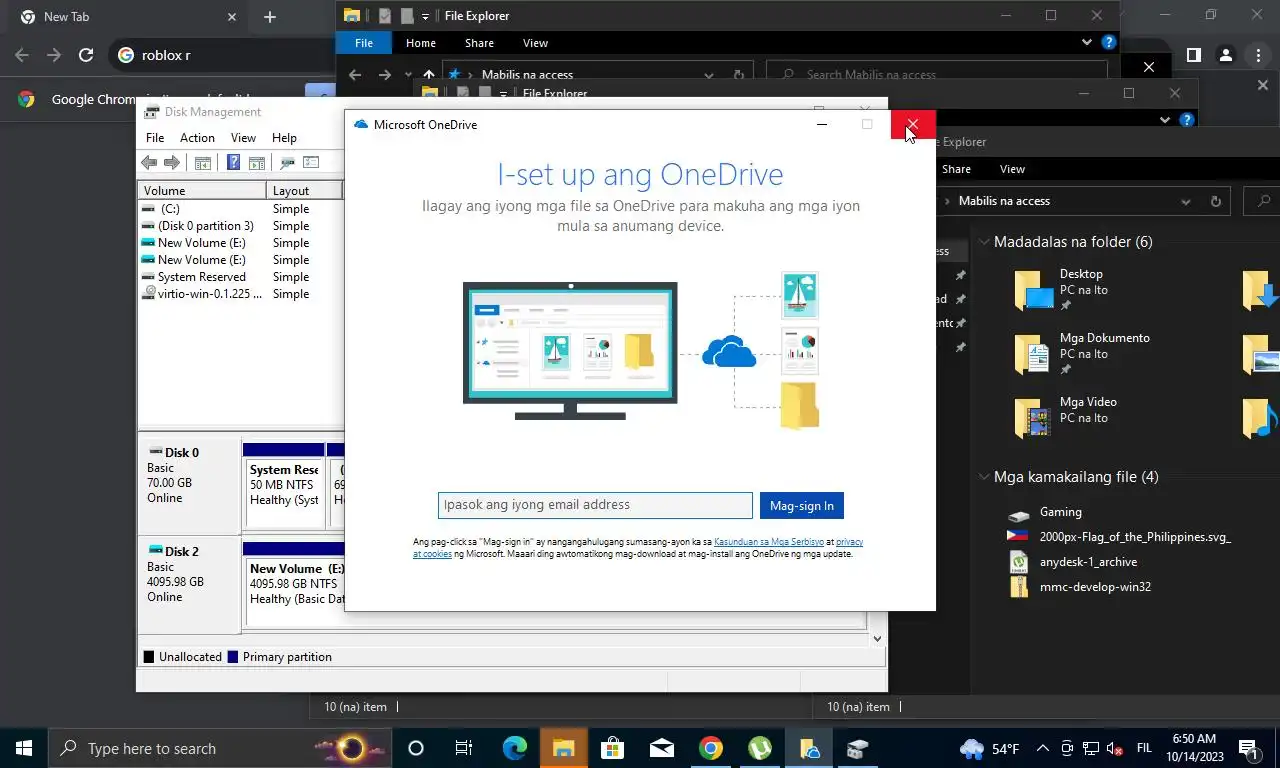Select the (C:) volume row

tap(240, 209)
